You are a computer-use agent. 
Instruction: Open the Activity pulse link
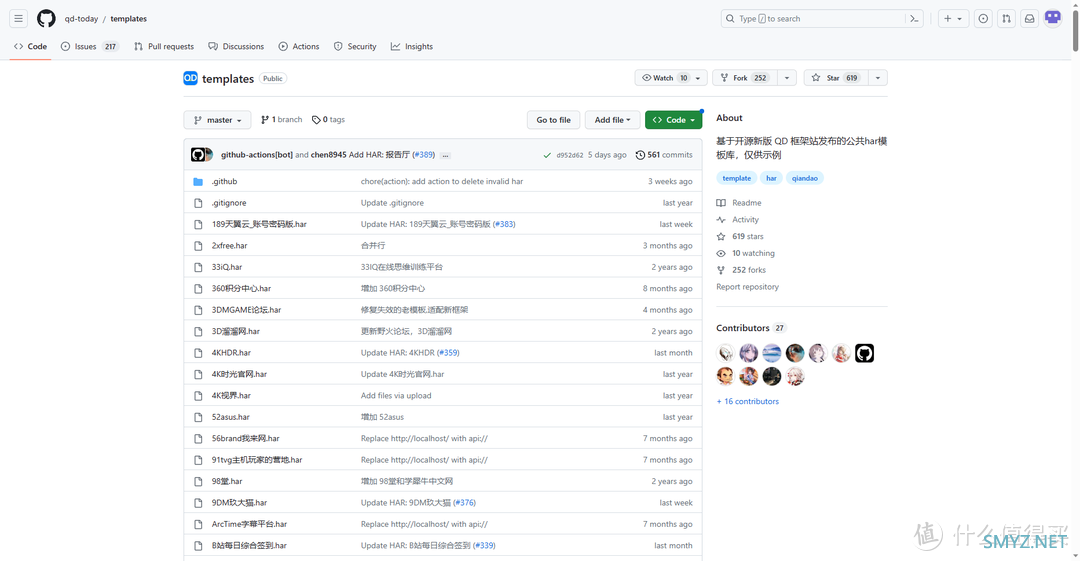click(738, 219)
